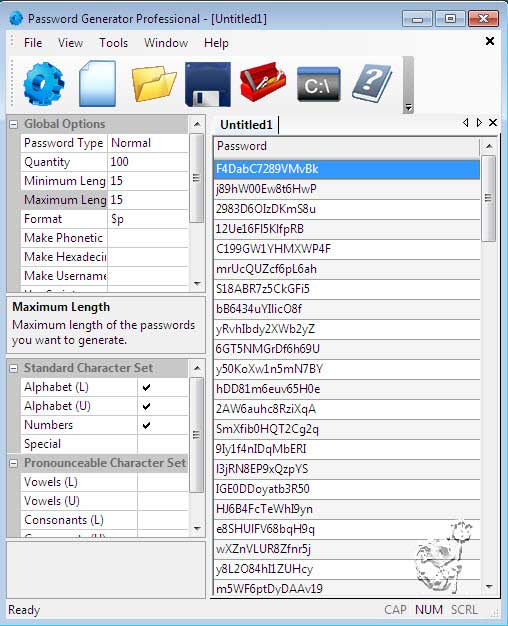Collapse the Standard Character Set section
The height and width of the screenshot is (626, 508).
(x=13, y=368)
